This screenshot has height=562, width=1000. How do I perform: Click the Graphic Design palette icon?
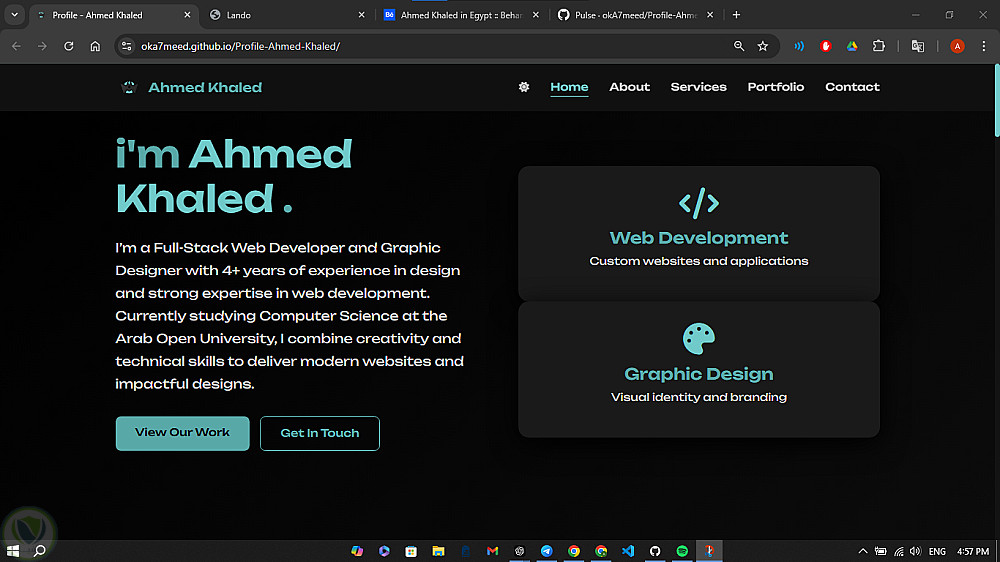point(698,338)
